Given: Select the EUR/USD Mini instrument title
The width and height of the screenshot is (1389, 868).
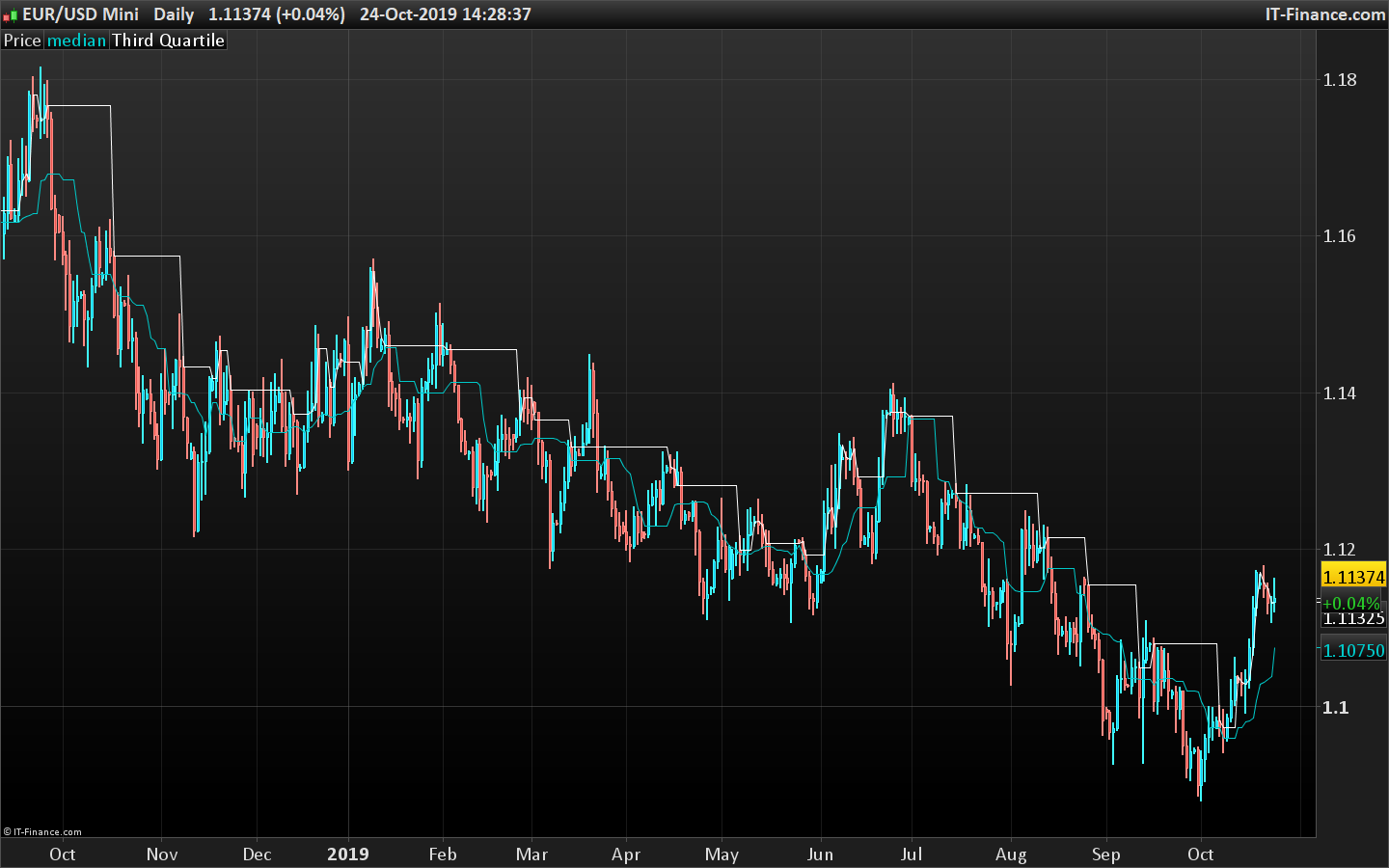Looking at the screenshot, I should coord(81,14).
